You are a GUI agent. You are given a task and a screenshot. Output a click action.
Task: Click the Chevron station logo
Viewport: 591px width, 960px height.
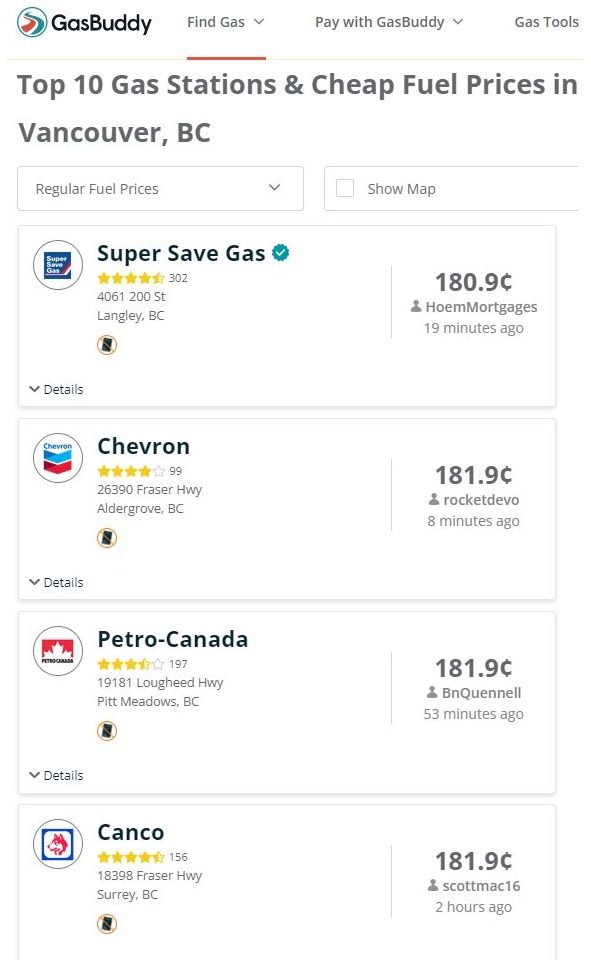point(58,458)
